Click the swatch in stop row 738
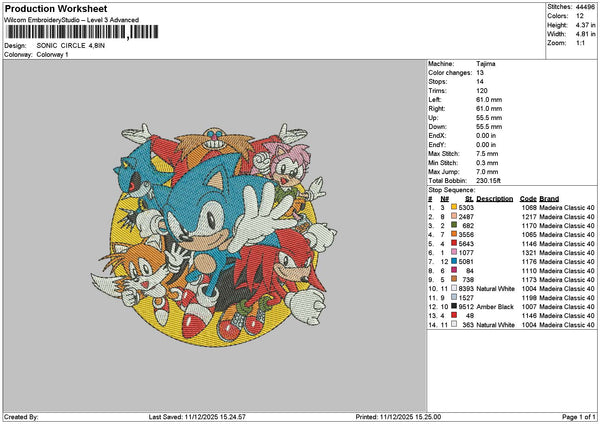 pos(454,279)
